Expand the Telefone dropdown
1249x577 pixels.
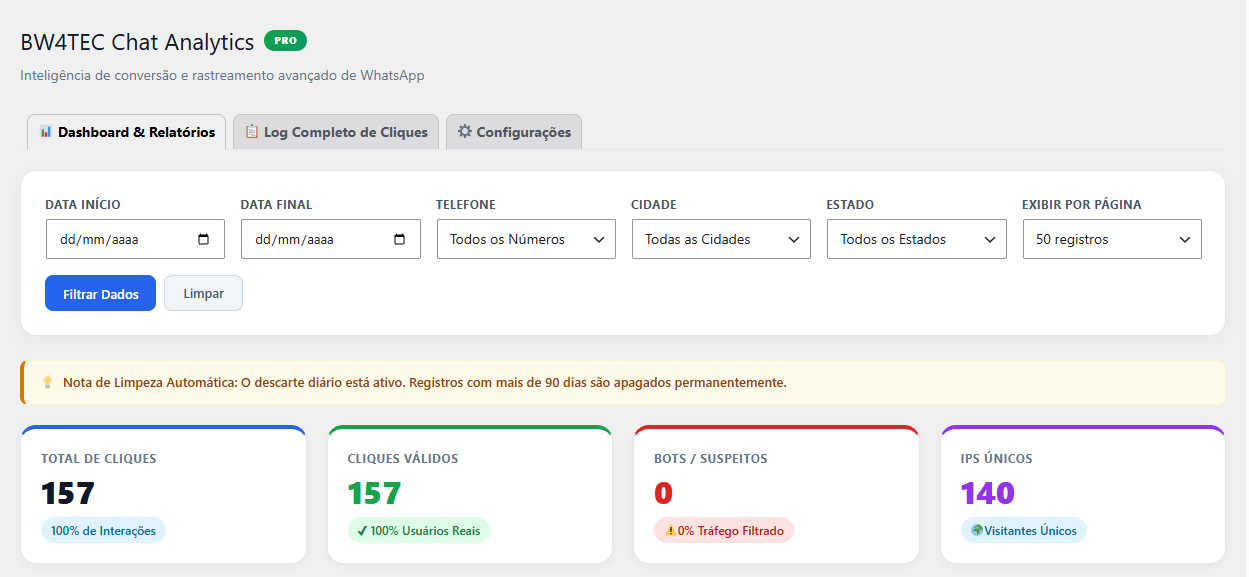tap(526, 239)
